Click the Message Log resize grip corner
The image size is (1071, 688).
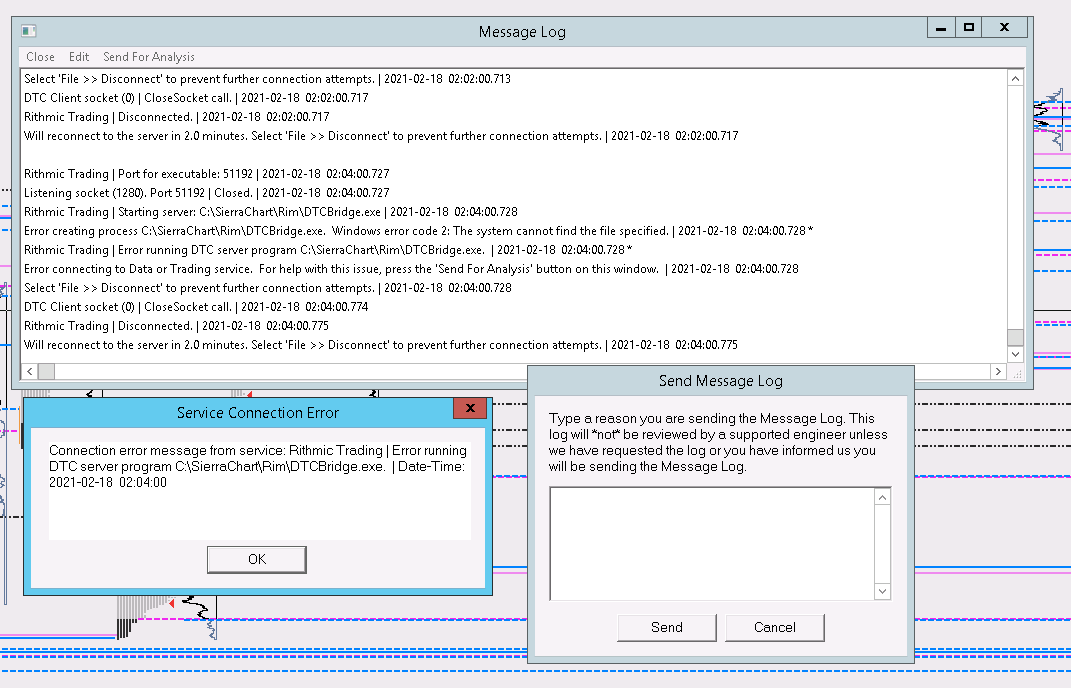tap(1017, 373)
